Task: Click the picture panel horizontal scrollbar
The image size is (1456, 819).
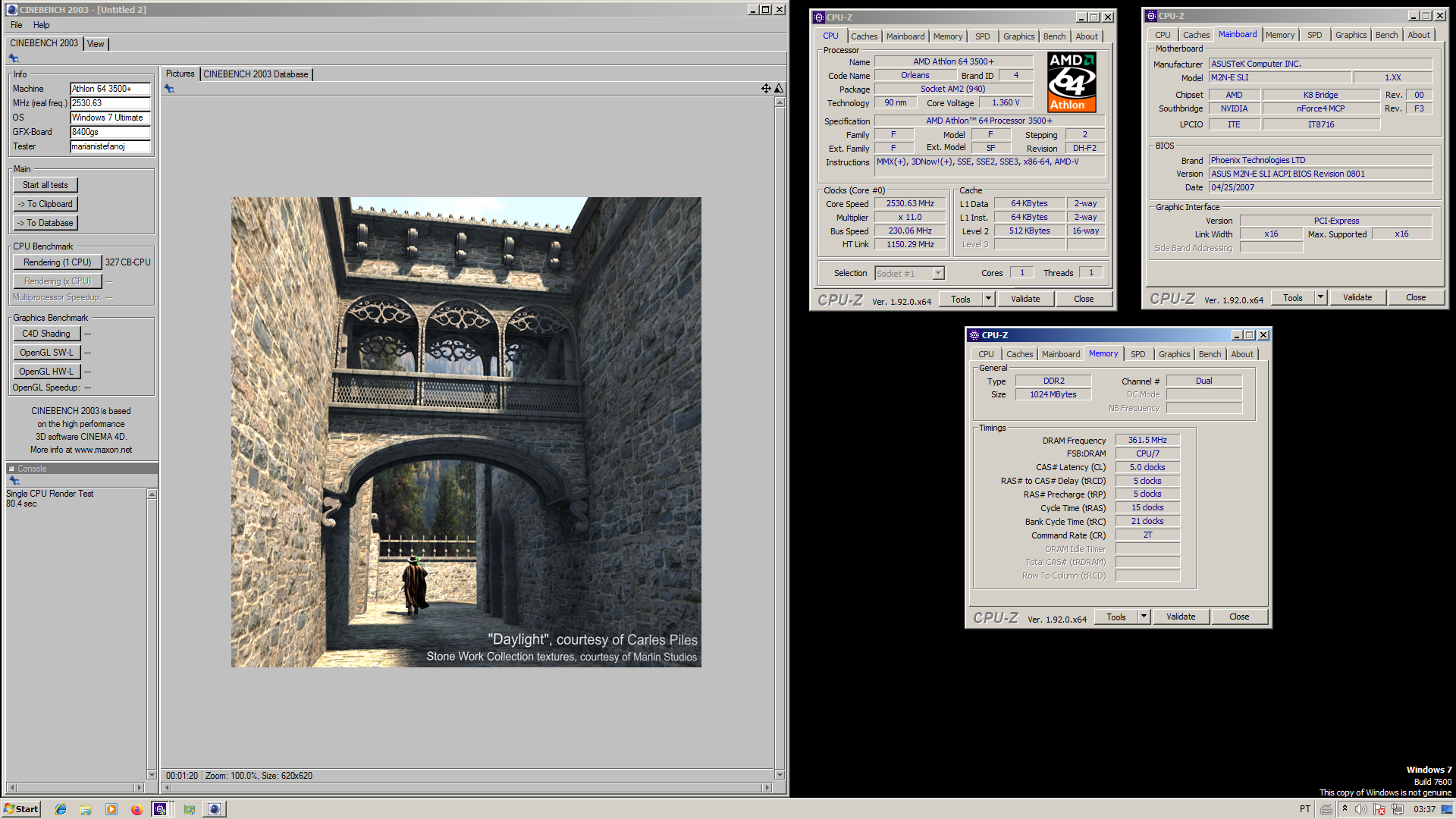Action: pyautogui.click(x=468, y=788)
